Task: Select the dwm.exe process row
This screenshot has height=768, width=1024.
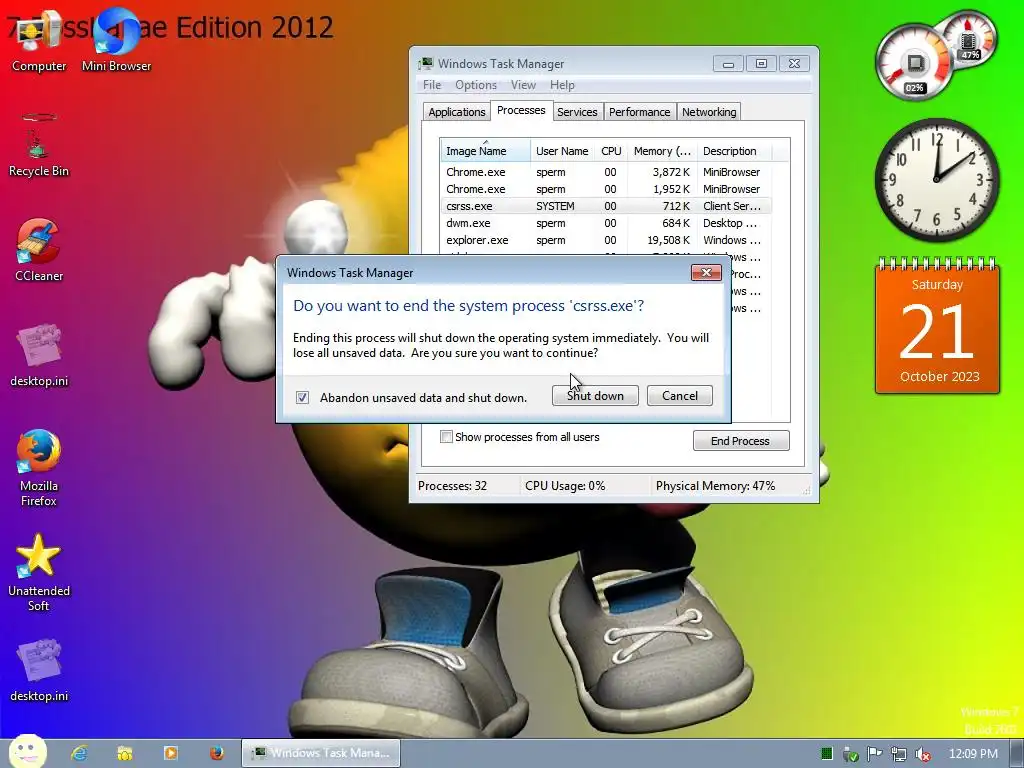Action: 606,223
